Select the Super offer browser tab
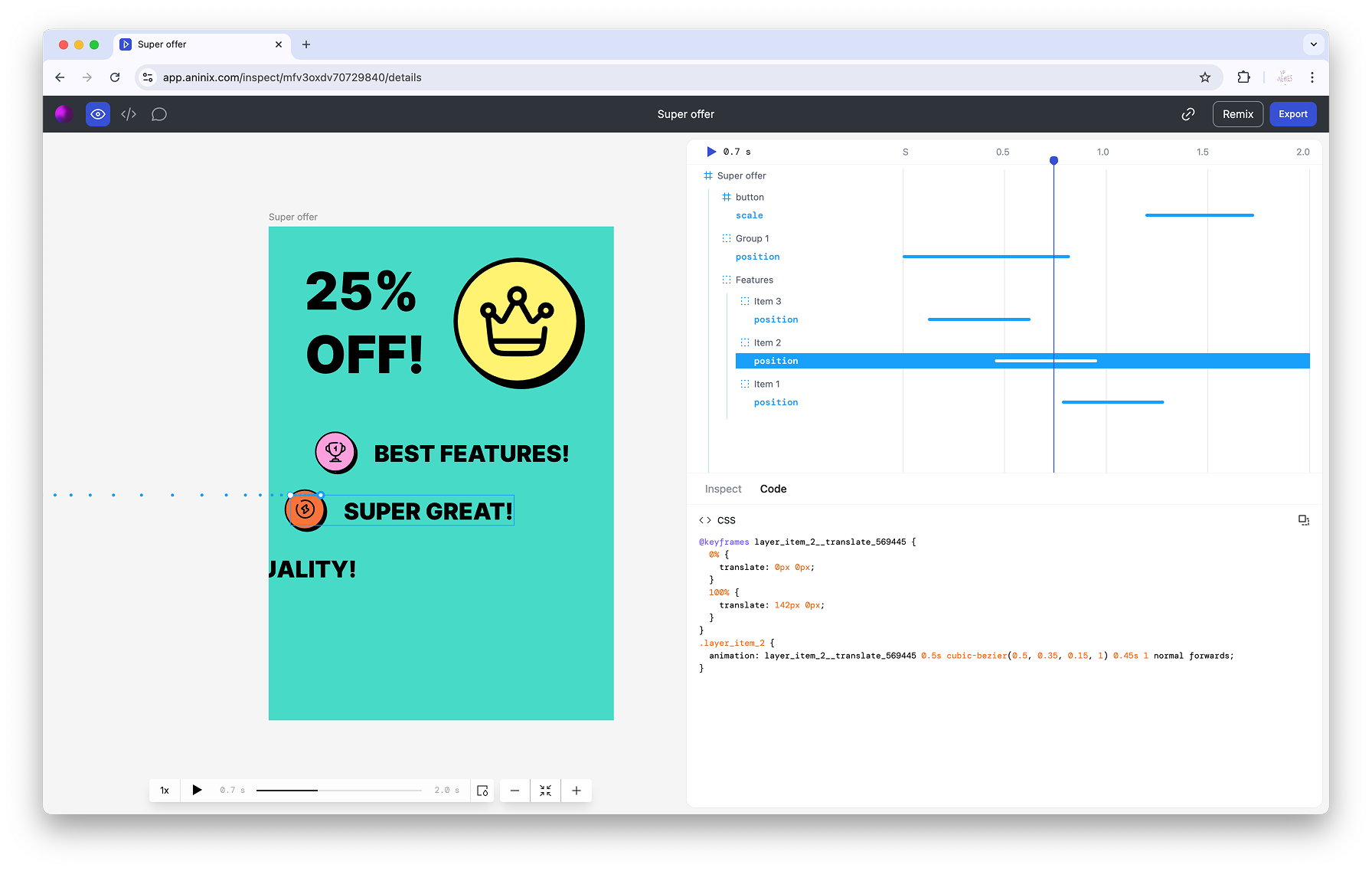1372x871 pixels. 202,44
